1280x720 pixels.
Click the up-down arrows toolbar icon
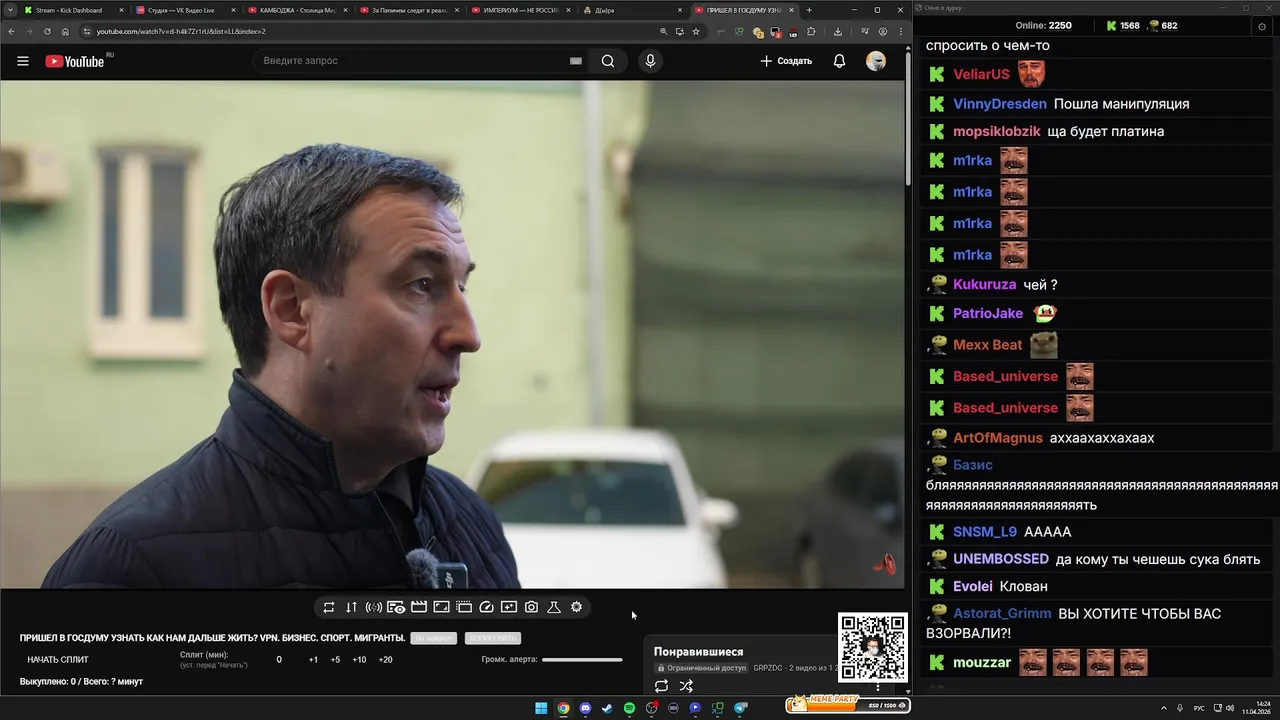351,607
